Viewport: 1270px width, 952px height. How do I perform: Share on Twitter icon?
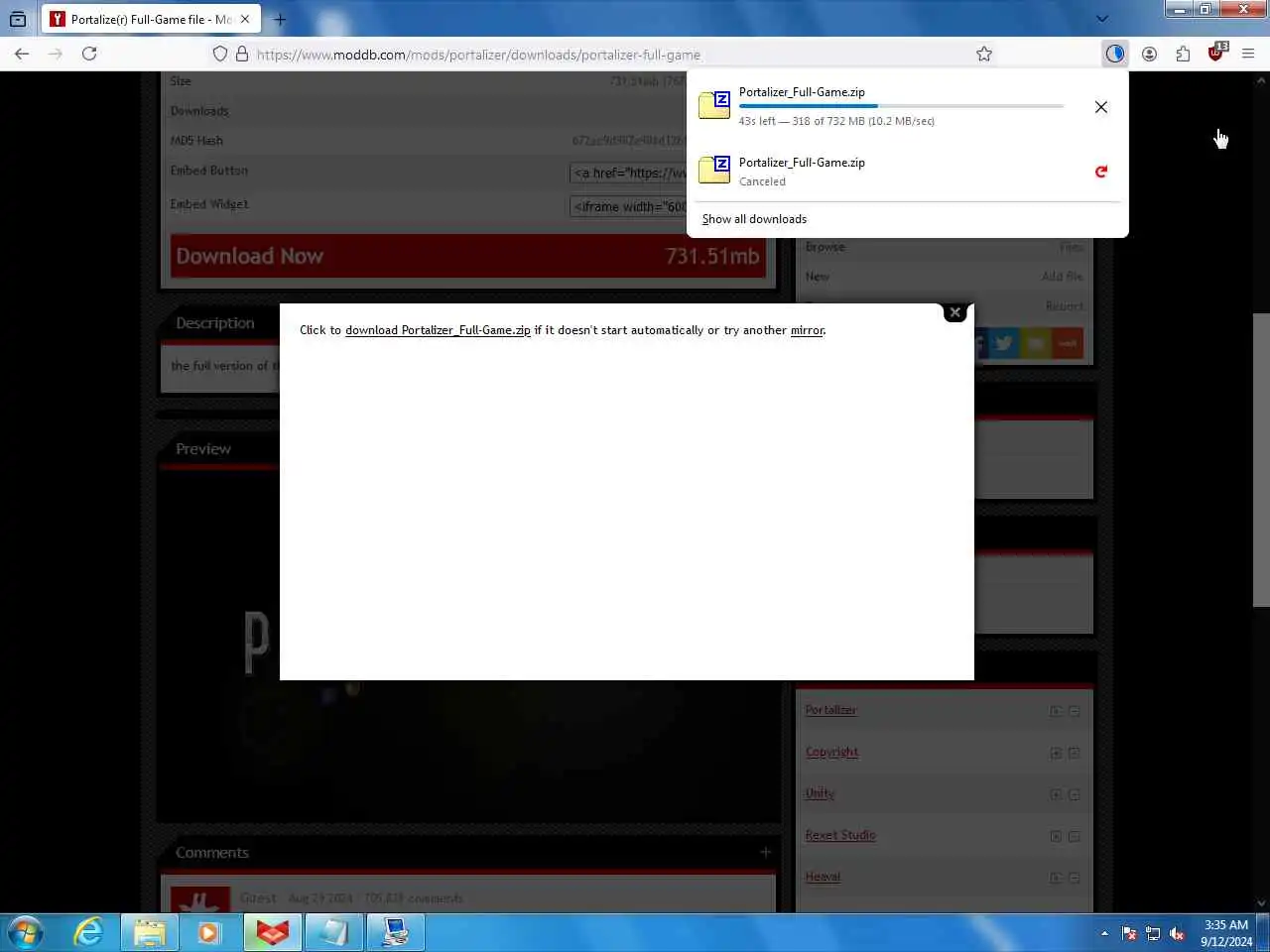coord(1004,343)
